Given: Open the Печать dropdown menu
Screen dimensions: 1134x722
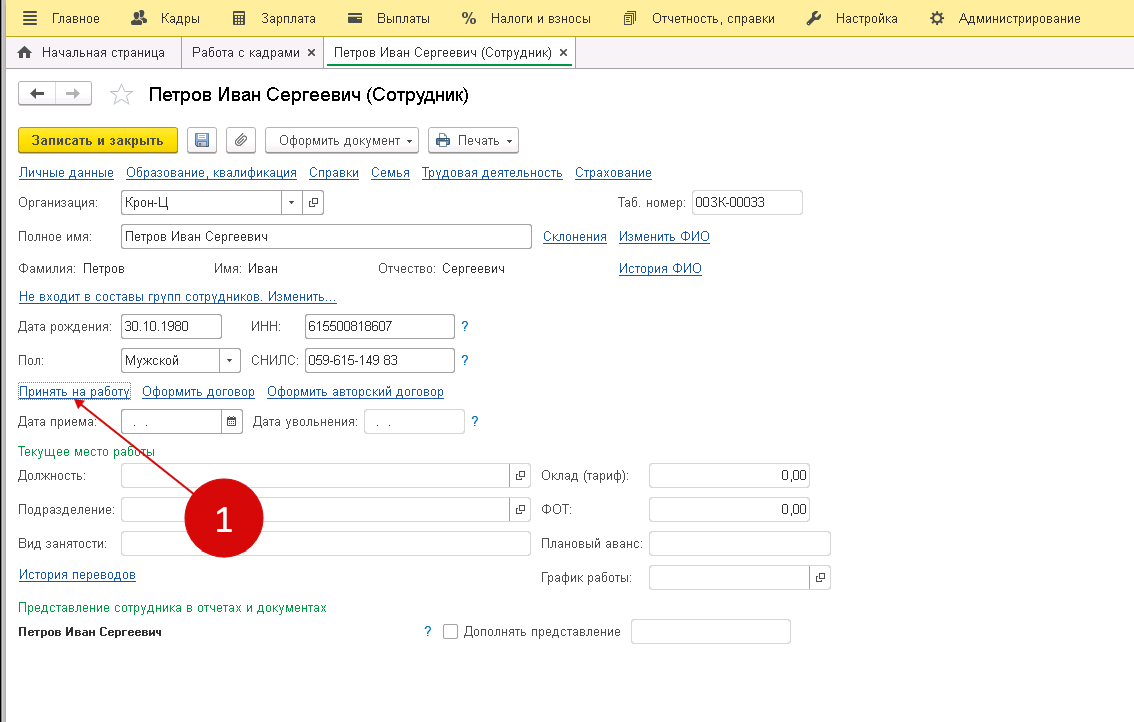Looking at the screenshot, I should 473,141.
